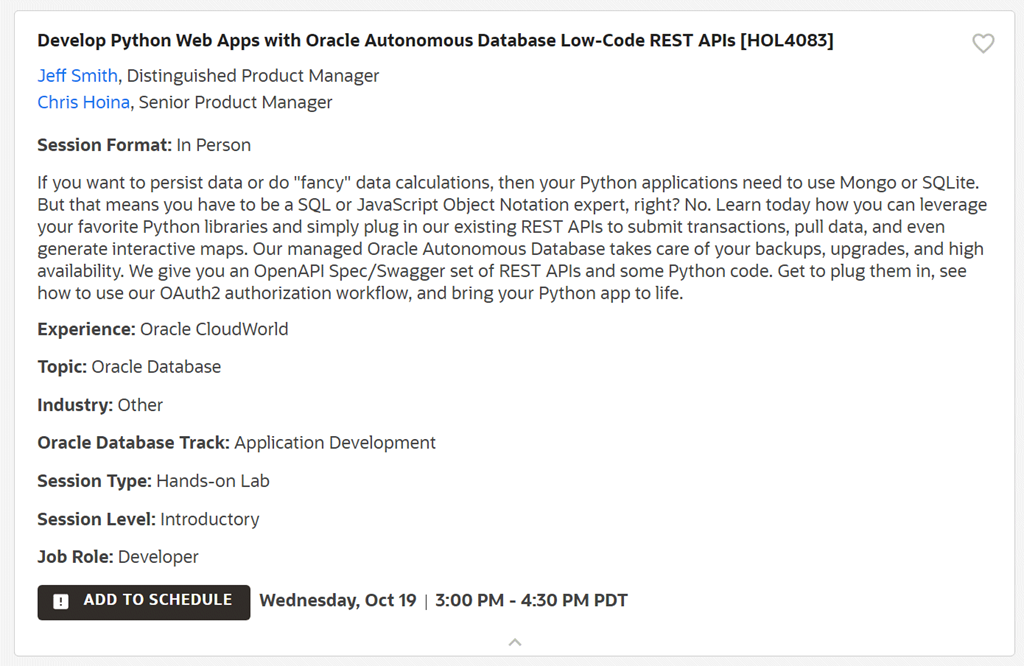Click the Introductory session level value
The image size is (1024, 666).
pyautogui.click(x=209, y=519)
